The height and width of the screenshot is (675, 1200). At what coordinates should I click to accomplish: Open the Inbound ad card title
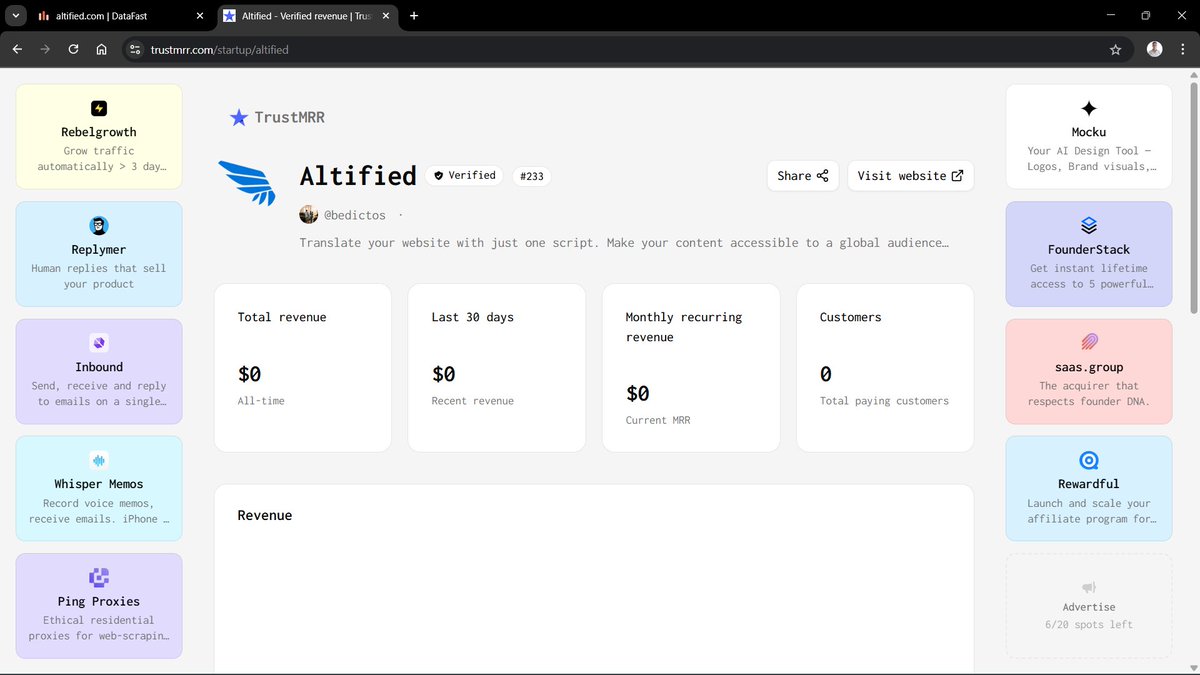click(x=99, y=367)
